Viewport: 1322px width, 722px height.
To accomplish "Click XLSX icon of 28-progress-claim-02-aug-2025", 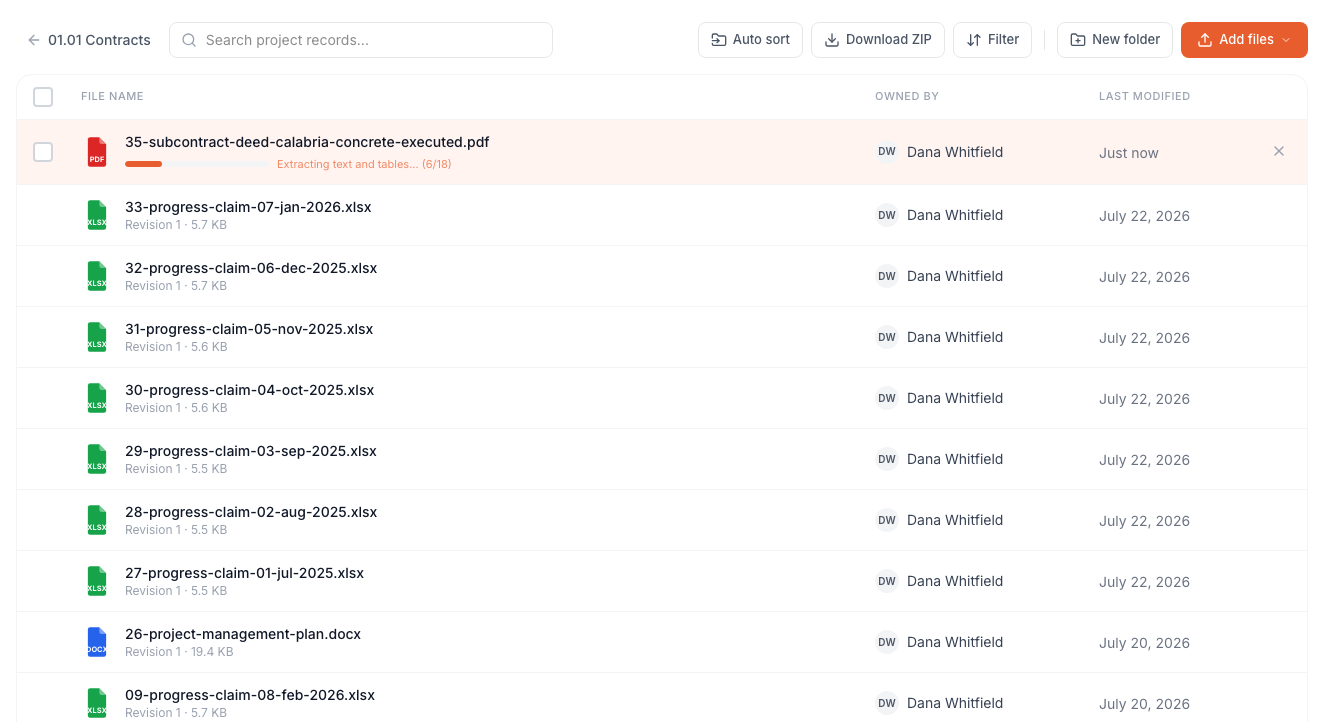I will coord(97,520).
